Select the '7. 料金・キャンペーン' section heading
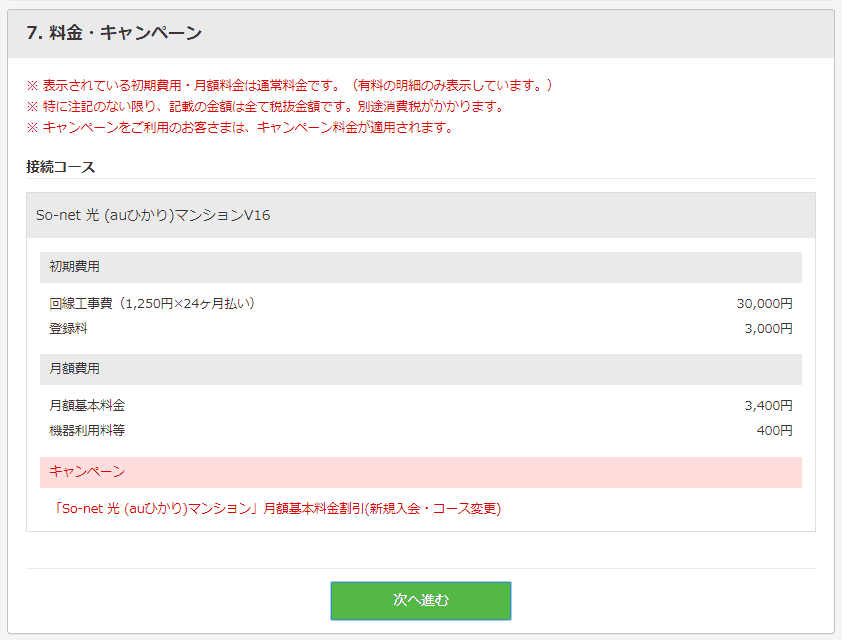The width and height of the screenshot is (842, 640). 114,33
